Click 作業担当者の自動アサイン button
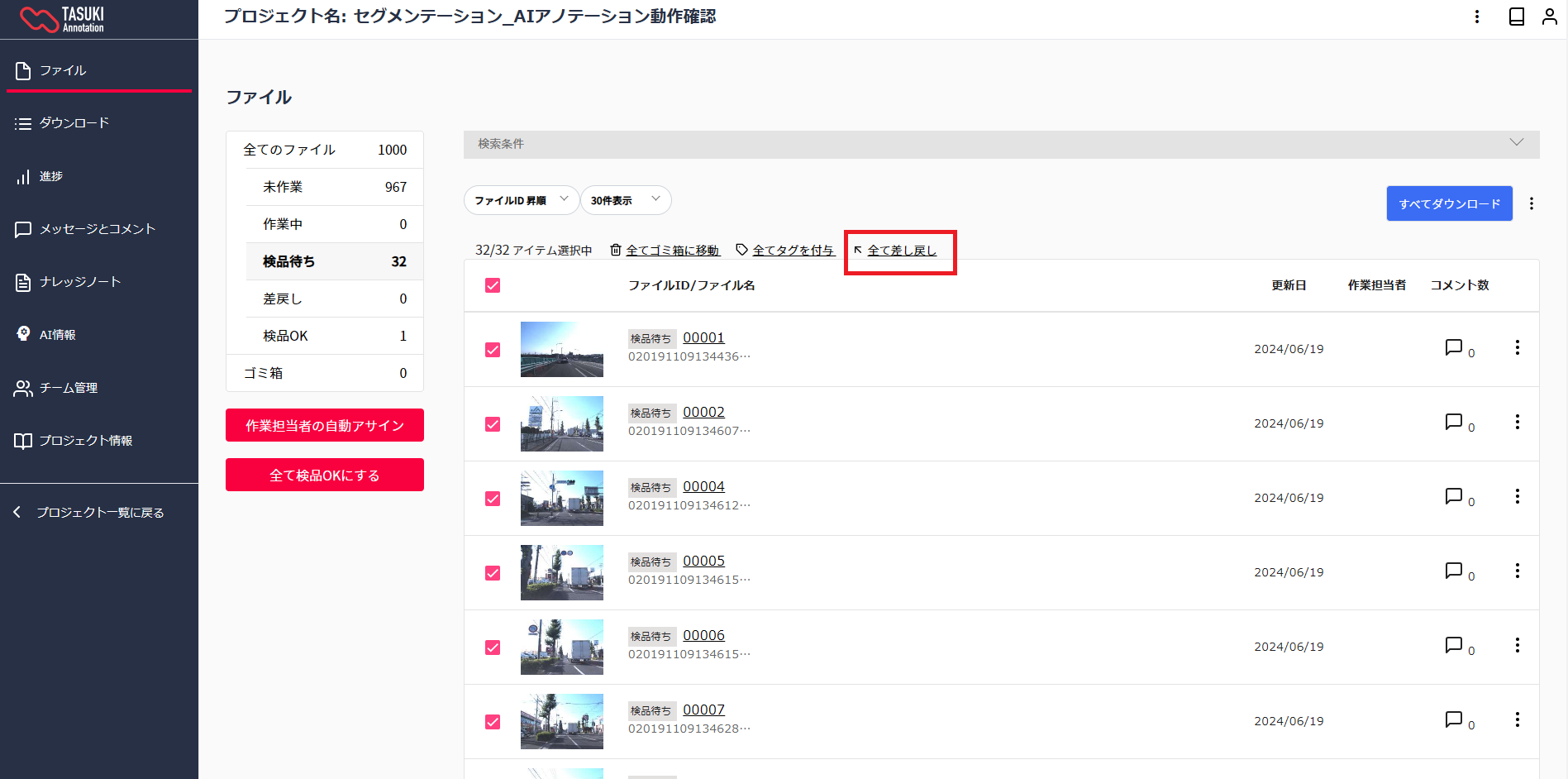The width and height of the screenshot is (1568, 779). 325,425
